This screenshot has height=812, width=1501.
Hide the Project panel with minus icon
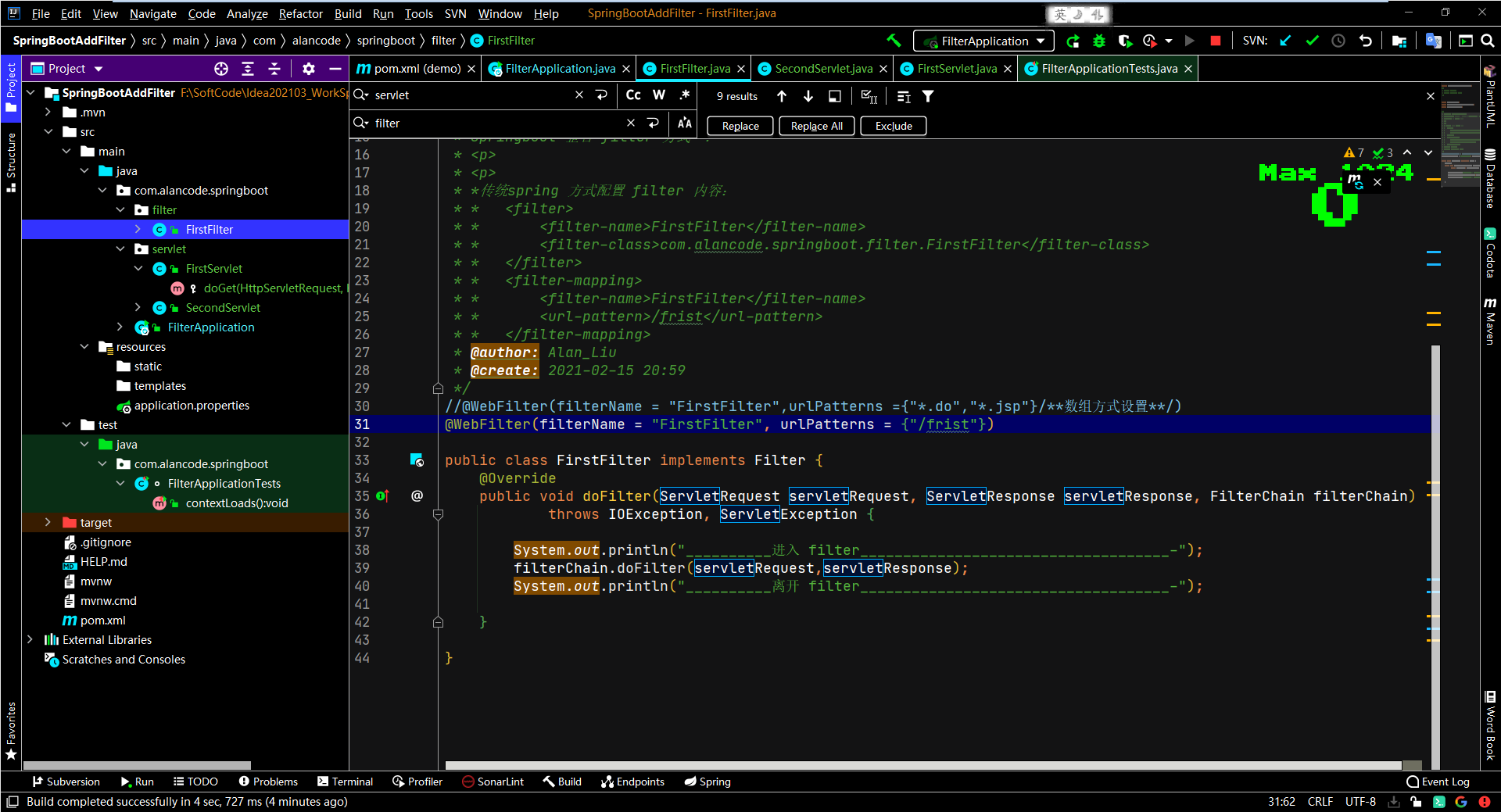coord(335,69)
